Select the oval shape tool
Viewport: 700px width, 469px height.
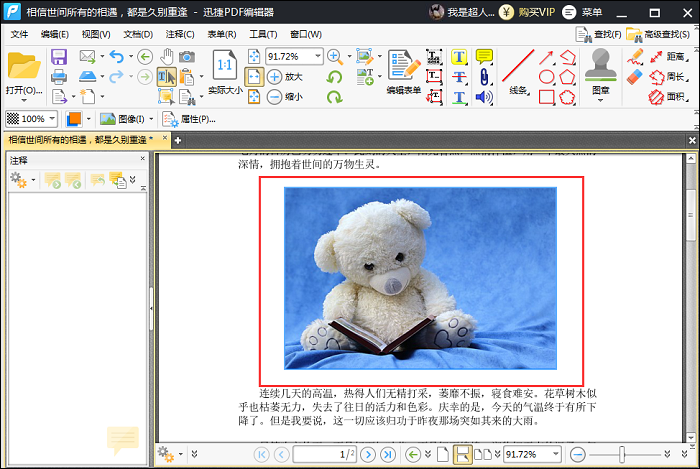pyautogui.click(x=546, y=77)
